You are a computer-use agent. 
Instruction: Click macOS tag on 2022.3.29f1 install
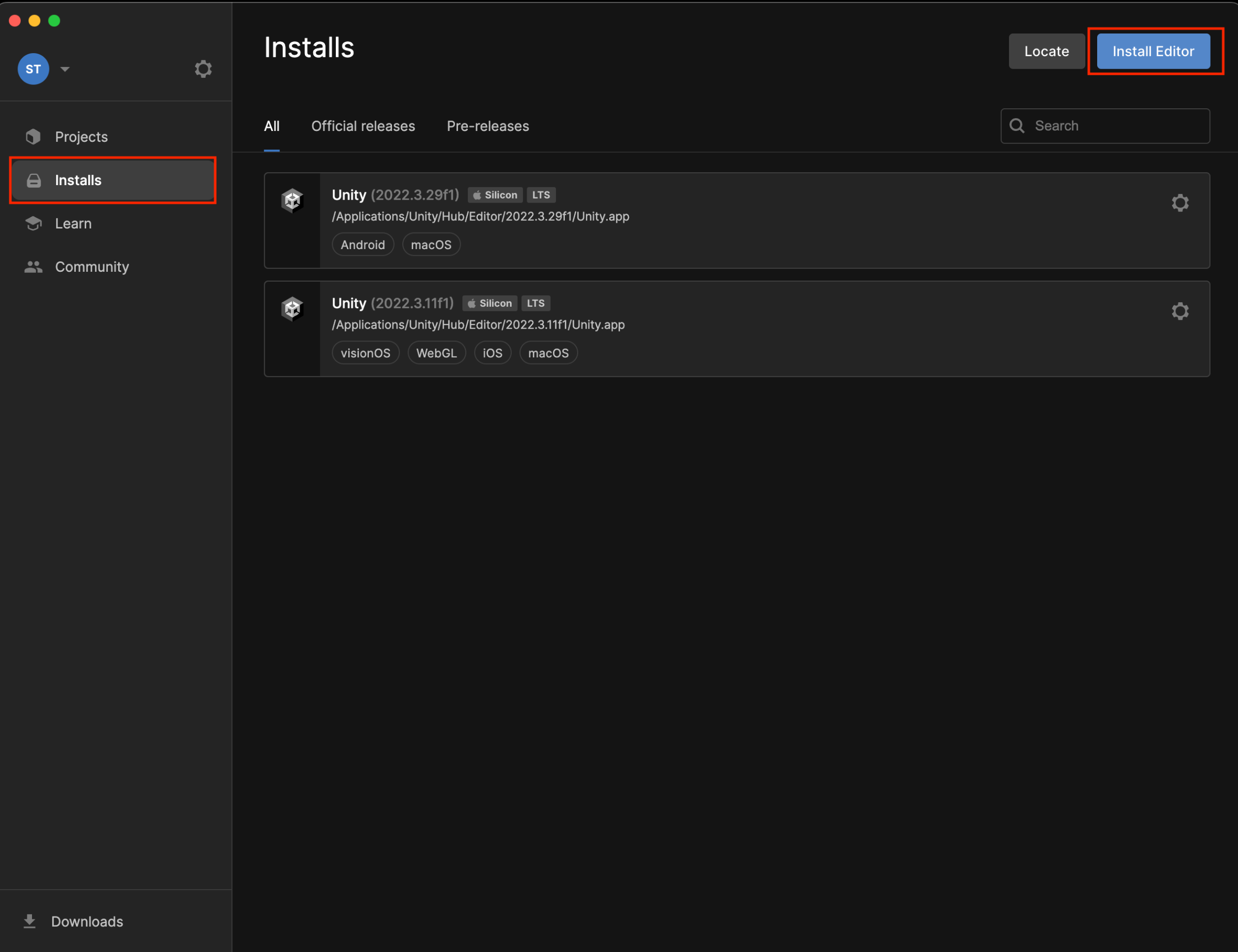click(431, 245)
